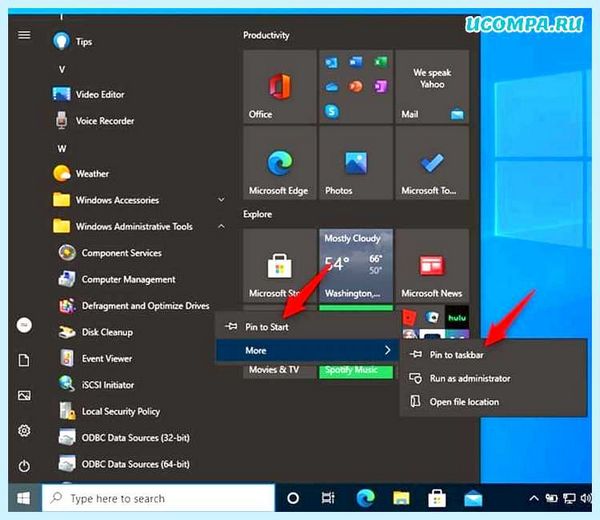The width and height of the screenshot is (600, 520).
Task: Open the Tips app icon
Action: 61,41
